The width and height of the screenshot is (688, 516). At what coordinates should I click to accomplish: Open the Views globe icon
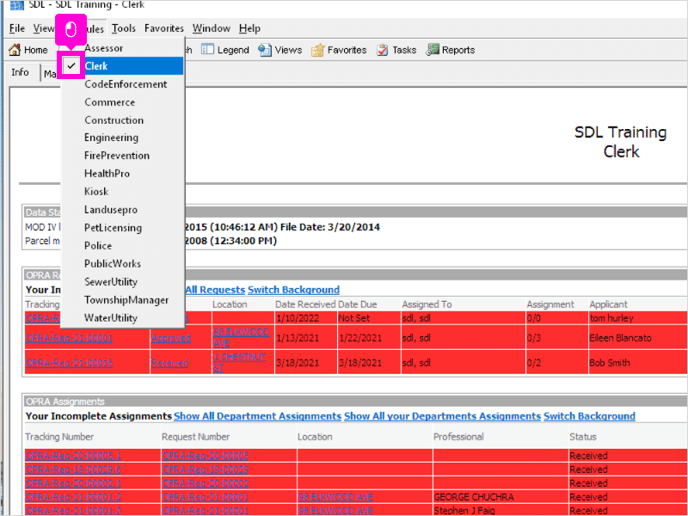(x=265, y=50)
